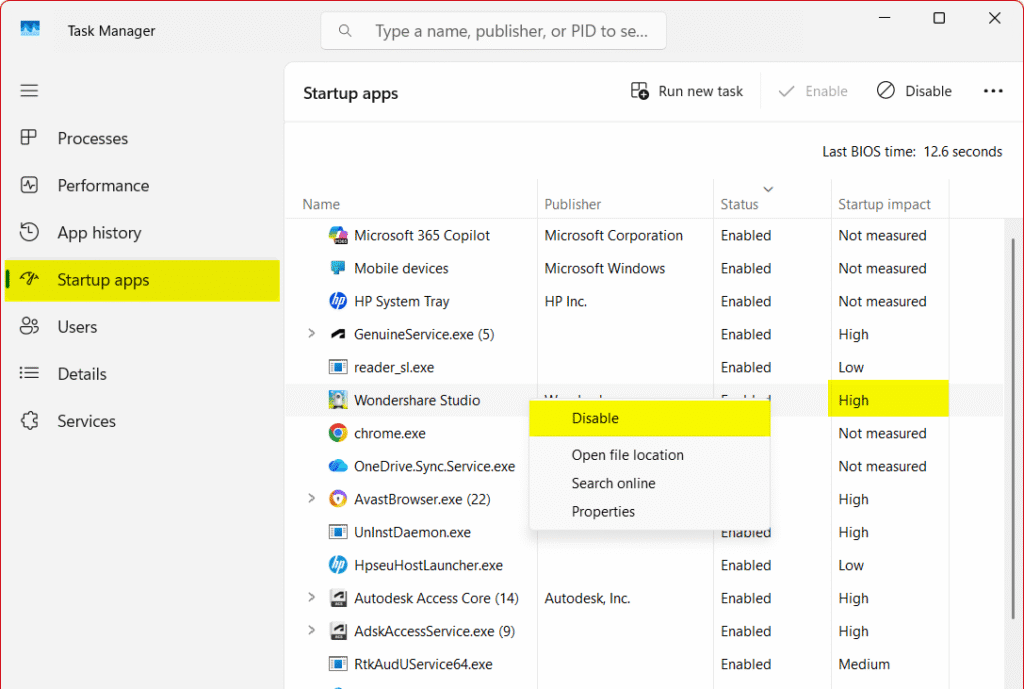Select the Microsoft 365 Copilot row name
This screenshot has height=689, width=1024.
(421, 235)
